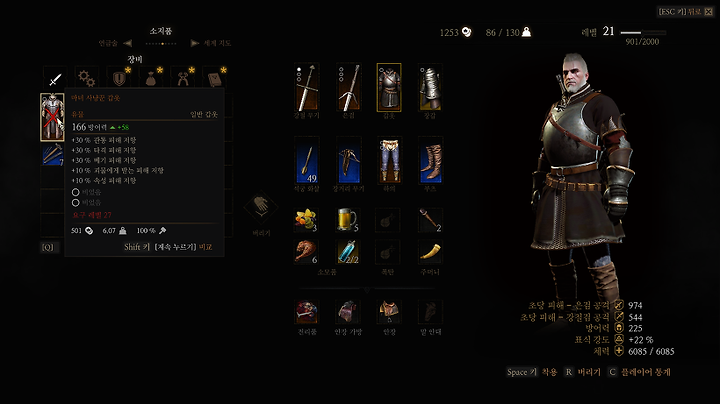Select the equipped brown boots slot
This screenshot has width=720, height=404.
(x=430, y=160)
